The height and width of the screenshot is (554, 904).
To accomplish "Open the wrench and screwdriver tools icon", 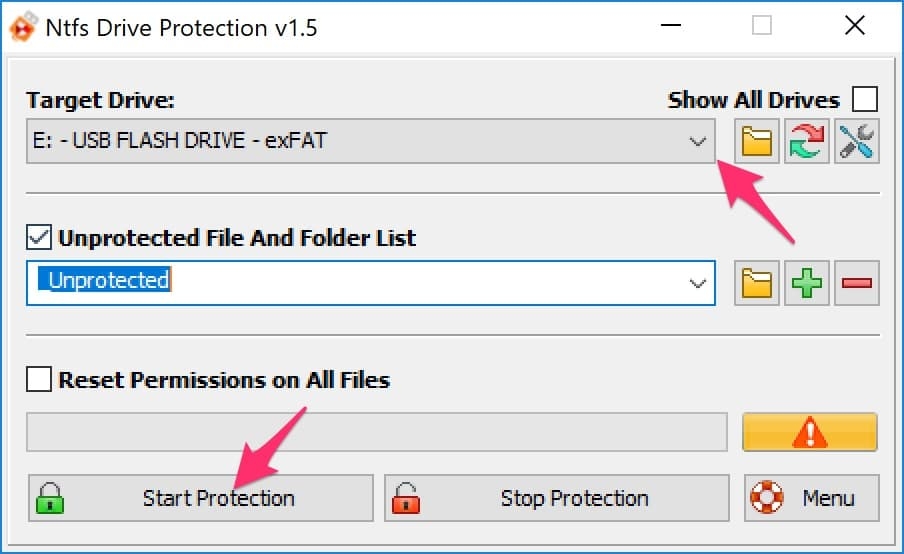I will point(857,141).
